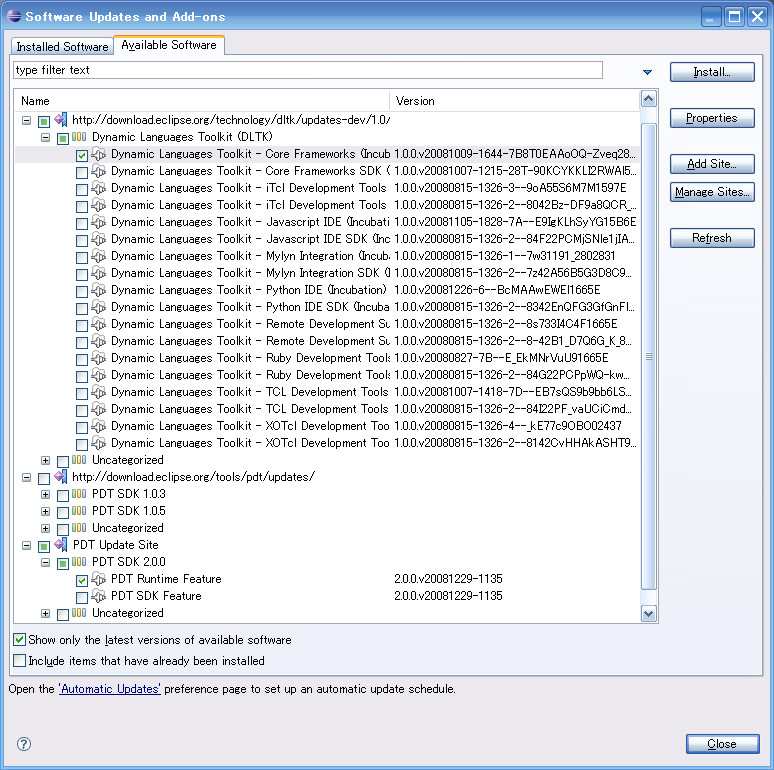Click the PDT Update Site icon
This screenshot has height=770, width=774.
click(61, 545)
